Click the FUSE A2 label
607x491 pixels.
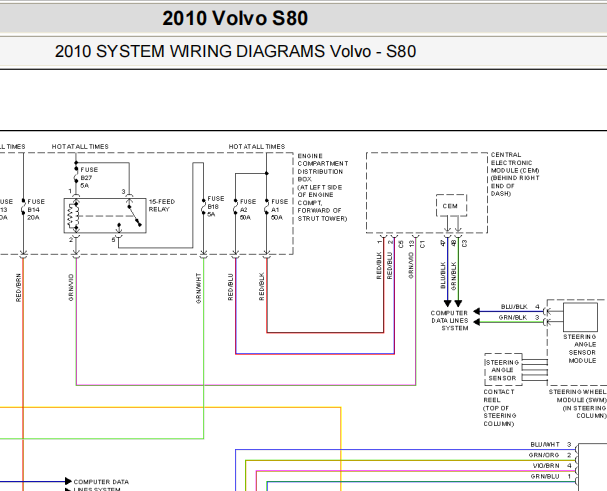248,209
